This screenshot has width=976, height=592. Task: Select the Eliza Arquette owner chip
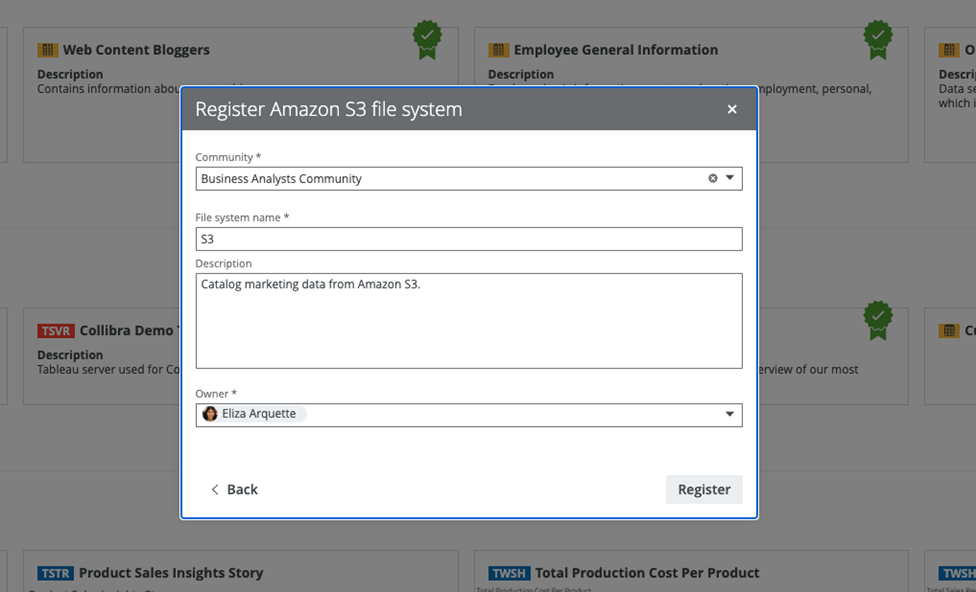[258, 414]
